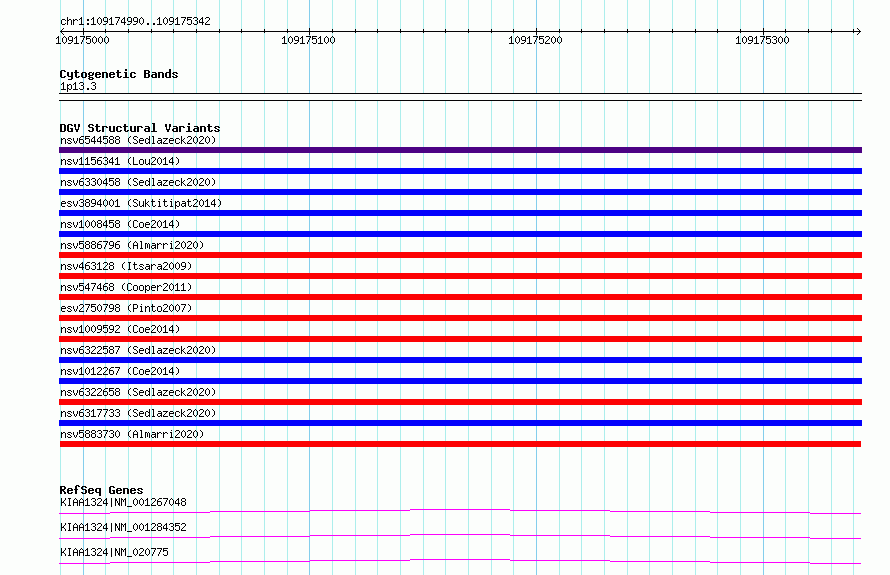Select variant nsv463128 (Itsara2009) label
The height and width of the screenshot is (575, 890).
pos(126,266)
